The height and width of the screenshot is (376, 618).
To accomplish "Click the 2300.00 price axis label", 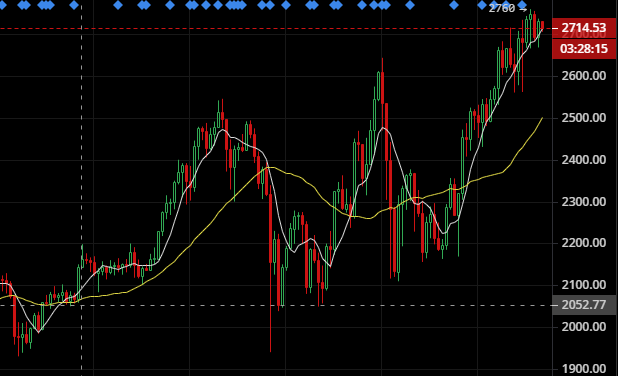I will [x=584, y=202].
